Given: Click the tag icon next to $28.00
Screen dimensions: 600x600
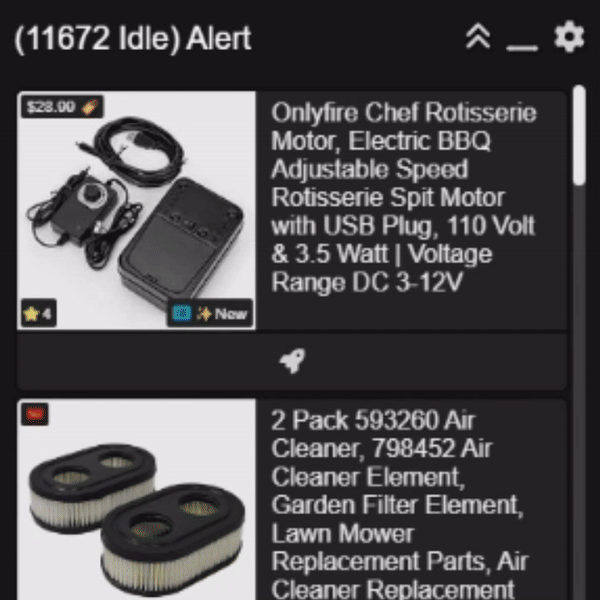Looking at the screenshot, I should [90, 107].
